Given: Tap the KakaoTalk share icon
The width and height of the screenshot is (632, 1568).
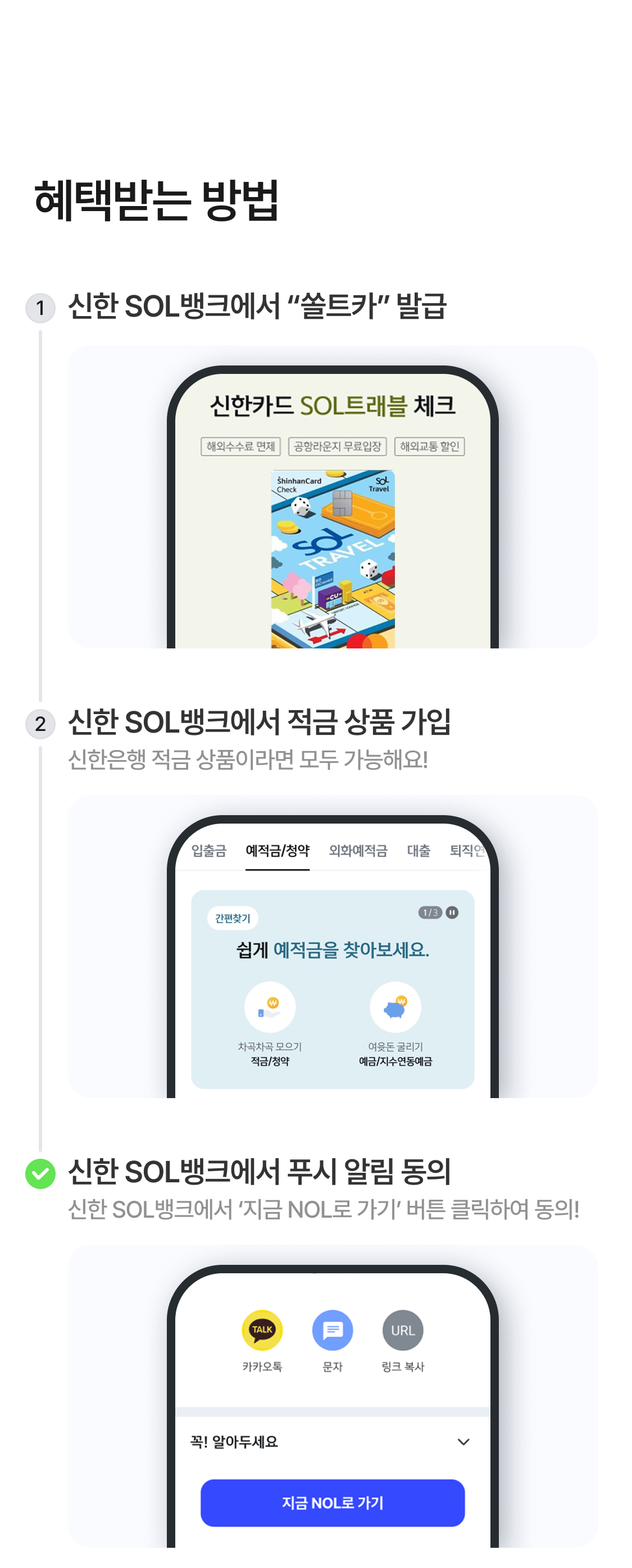Looking at the screenshot, I should tap(262, 1330).
